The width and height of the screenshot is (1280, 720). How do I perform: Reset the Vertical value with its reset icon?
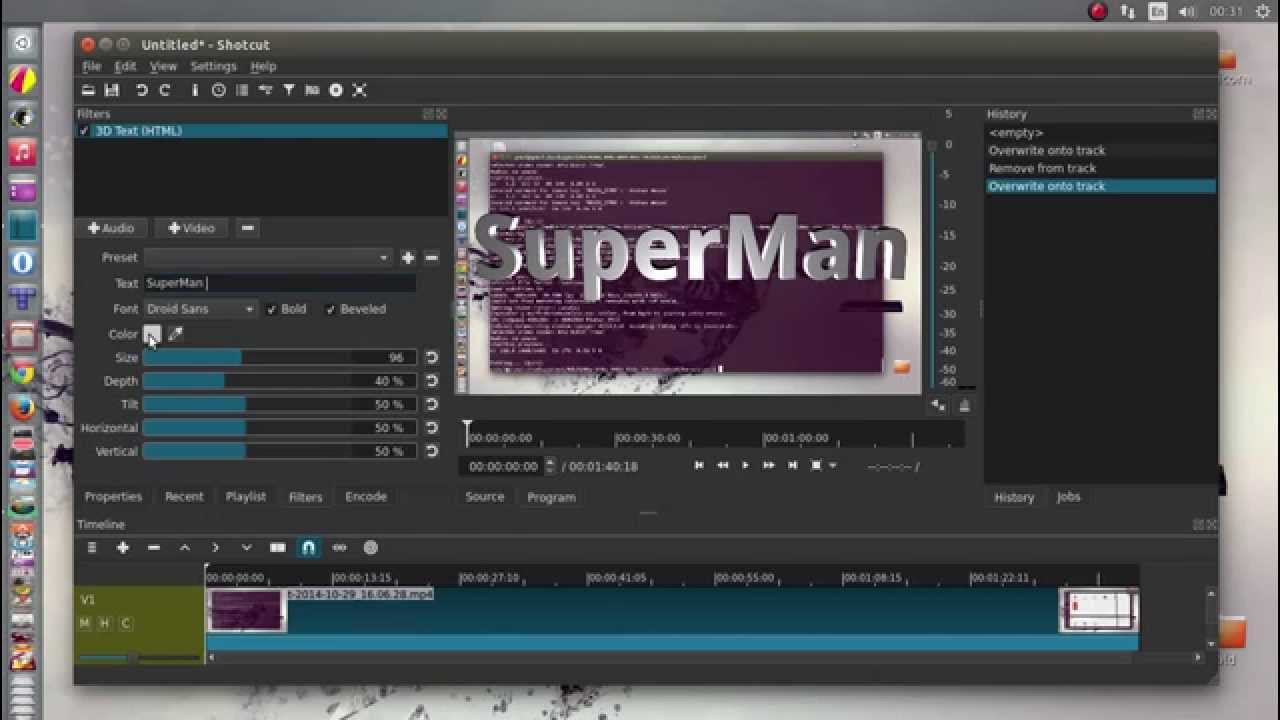pyautogui.click(x=432, y=451)
